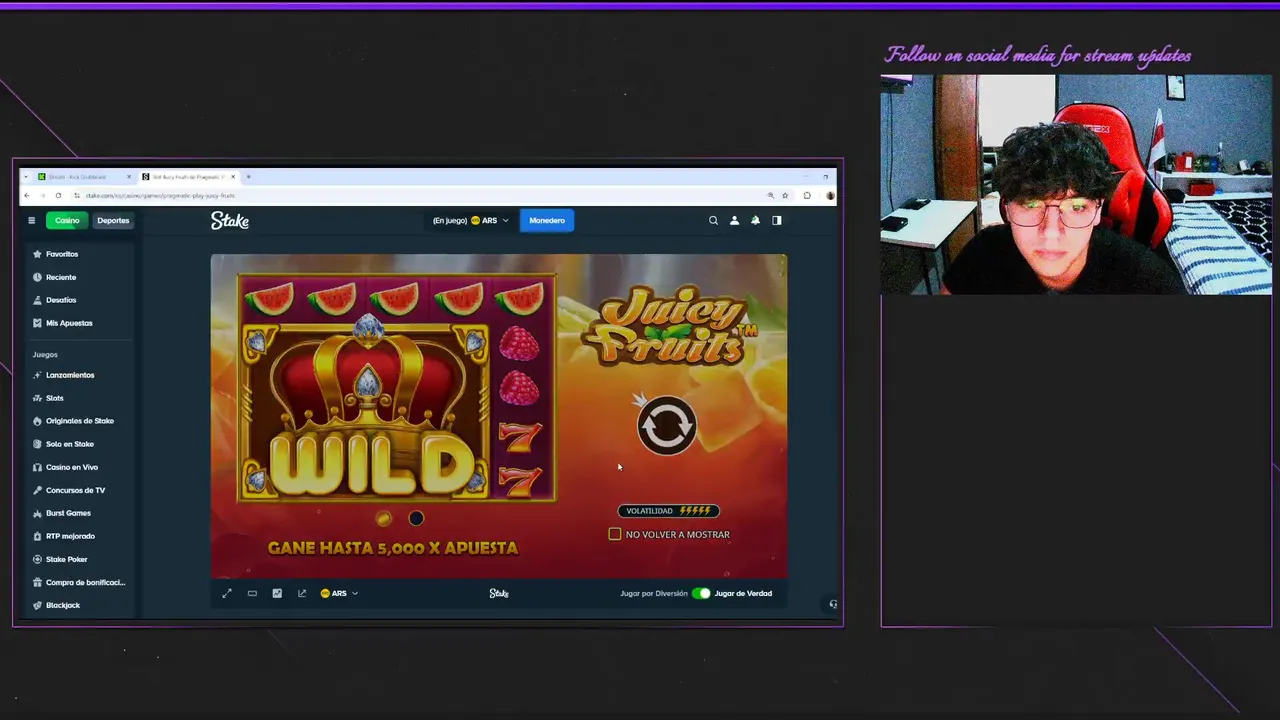Click the browser address bar URL

160,196
